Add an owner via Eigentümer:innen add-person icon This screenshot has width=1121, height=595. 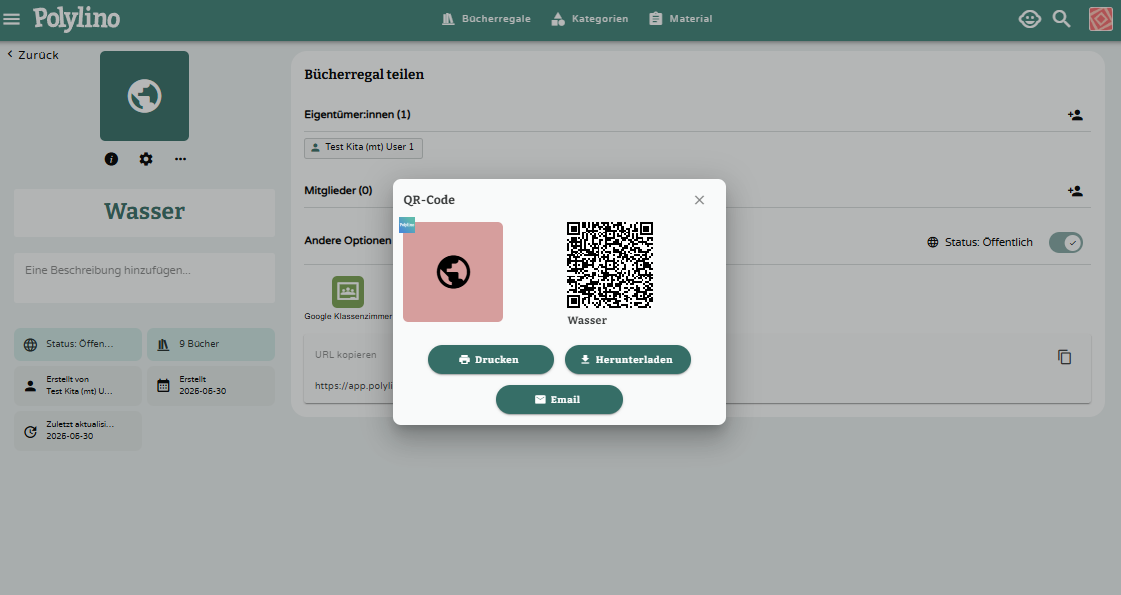1075,115
